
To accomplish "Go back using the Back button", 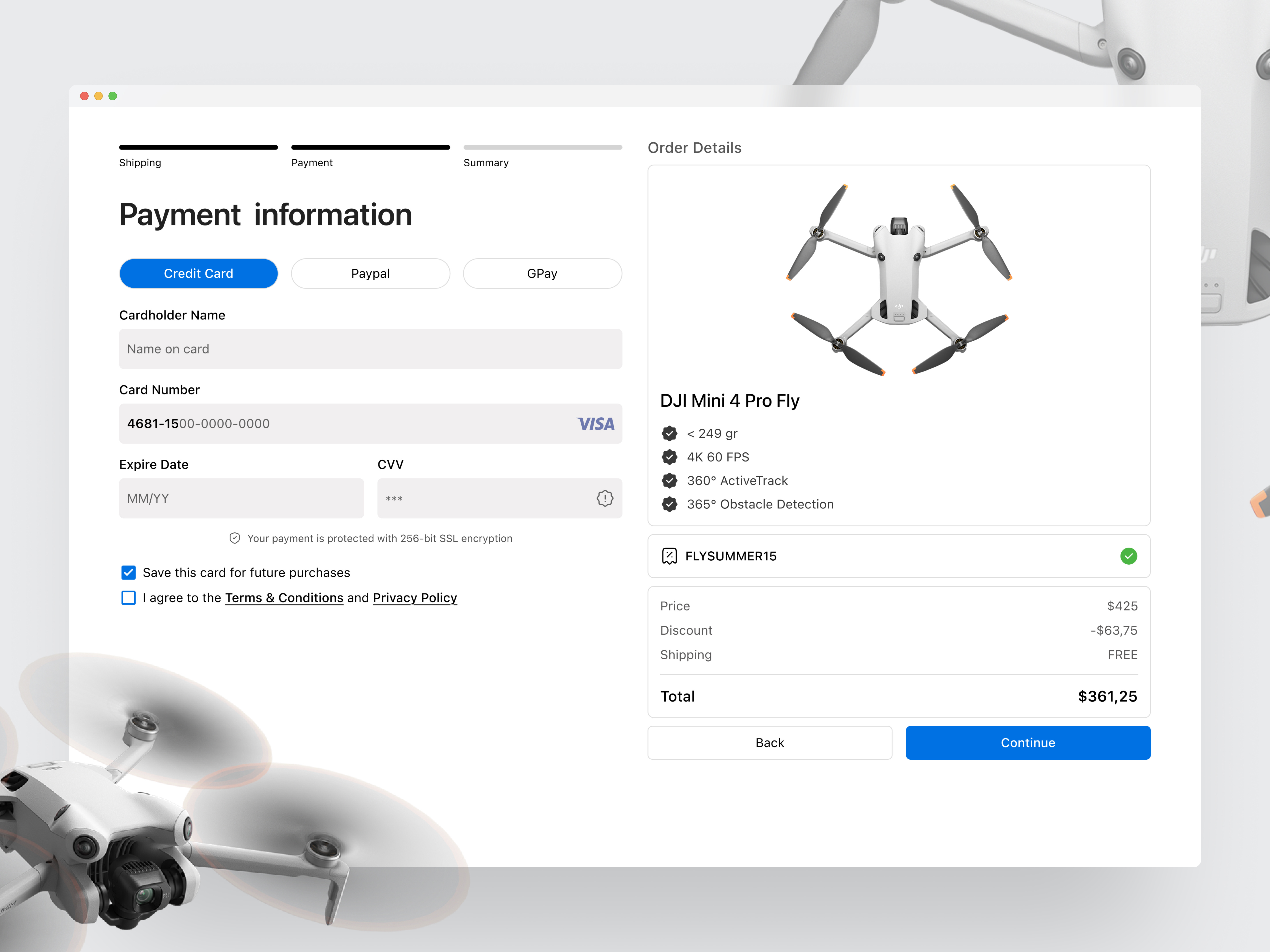I will pos(770,743).
